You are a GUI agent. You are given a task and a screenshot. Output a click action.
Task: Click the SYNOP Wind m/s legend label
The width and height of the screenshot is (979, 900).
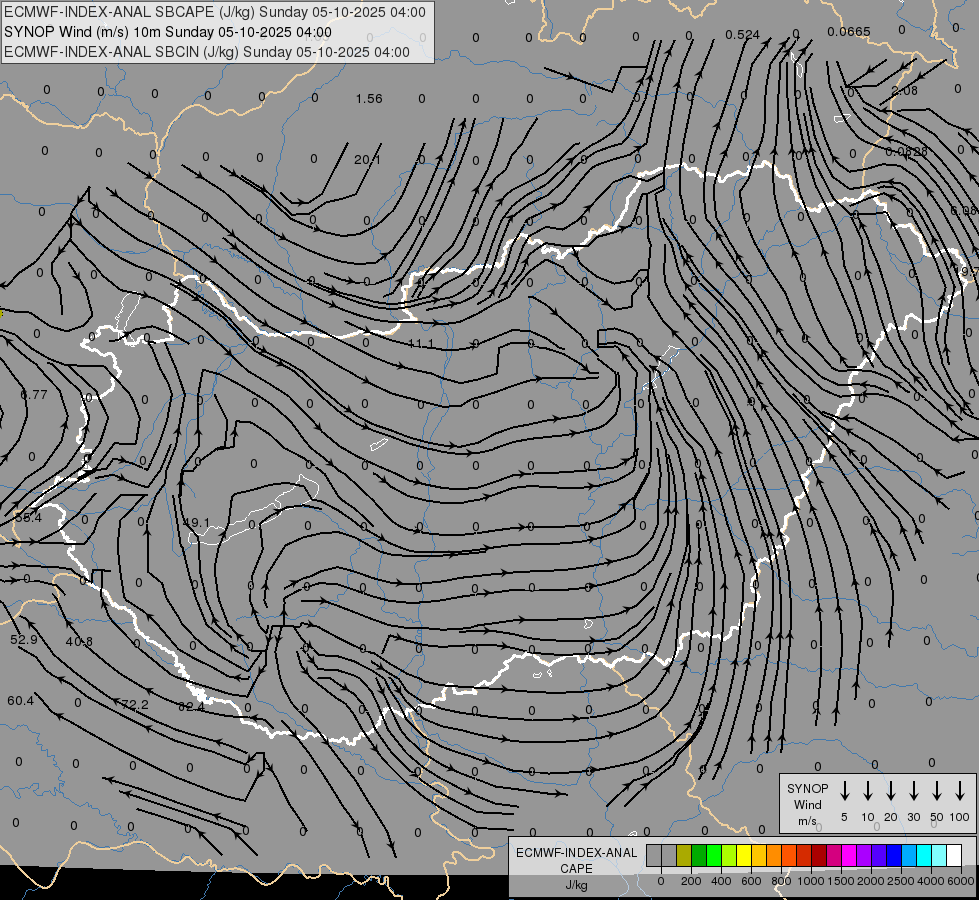click(x=807, y=804)
